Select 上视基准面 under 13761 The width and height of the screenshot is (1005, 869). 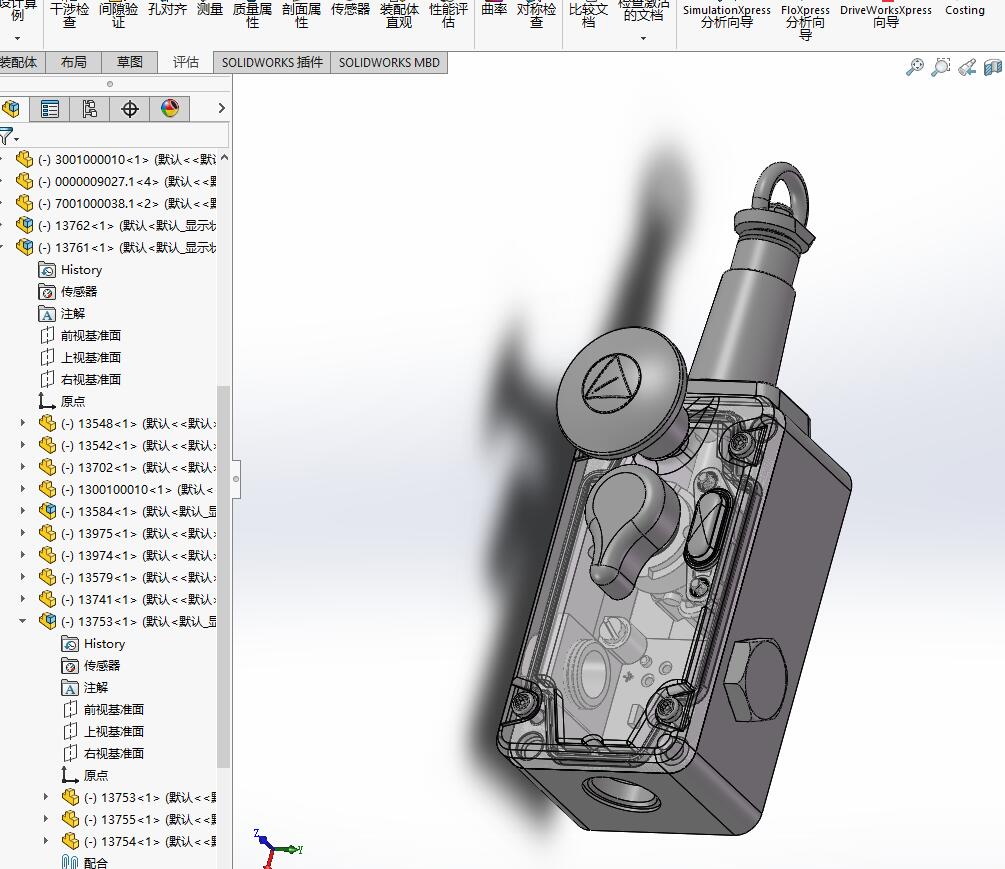point(81,357)
